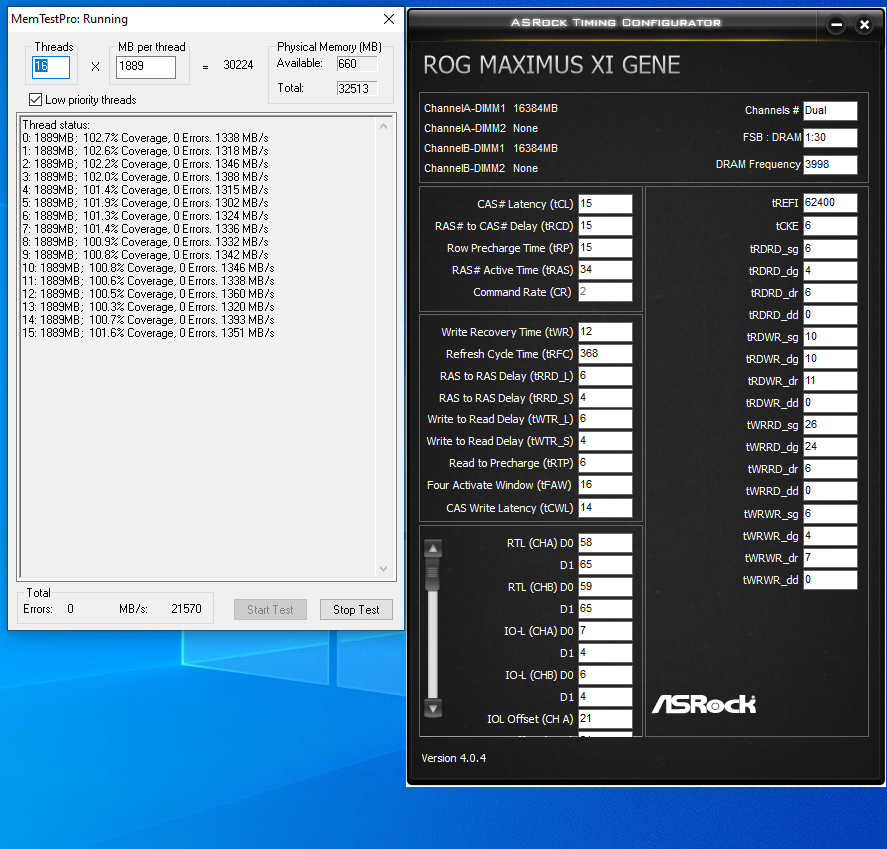Image resolution: width=887 pixels, height=849 pixels.
Task: Click the Read to Precharge (tRTP) field
Action: point(605,463)
